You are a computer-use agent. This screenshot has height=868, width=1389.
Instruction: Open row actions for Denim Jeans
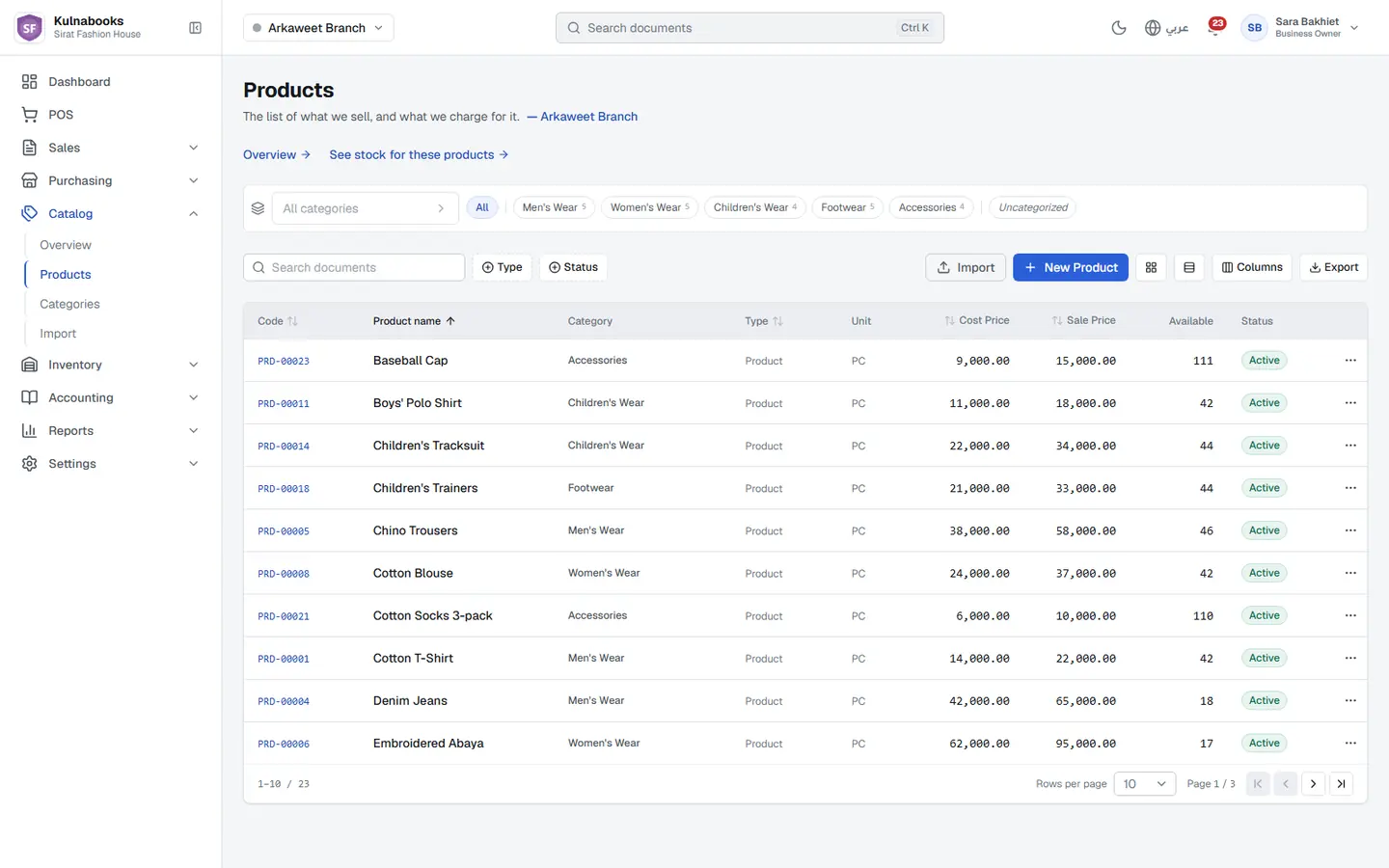click(x=1350, y=701)
